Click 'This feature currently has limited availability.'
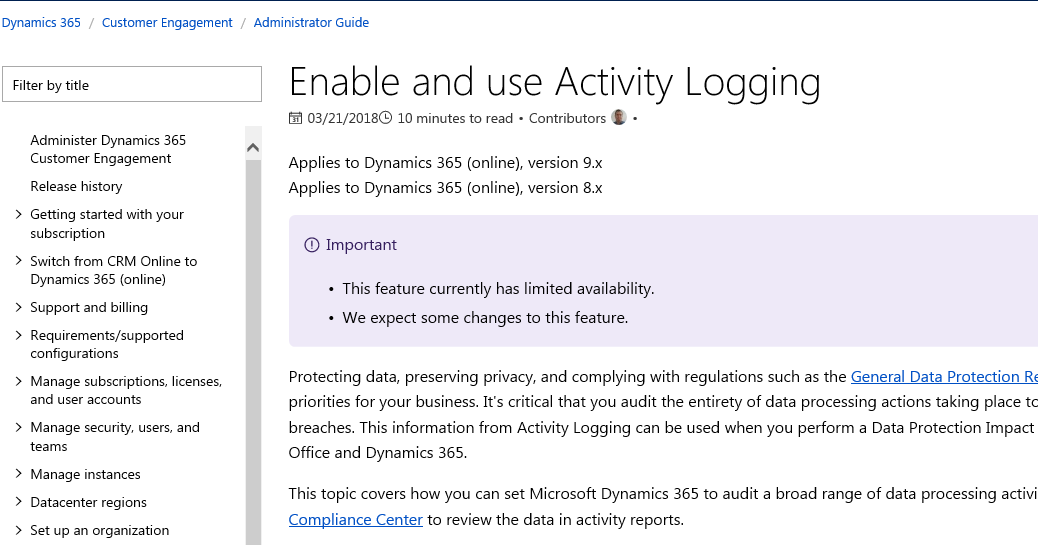Screen dimensions: 1038x545 click(x=498, y=289)
